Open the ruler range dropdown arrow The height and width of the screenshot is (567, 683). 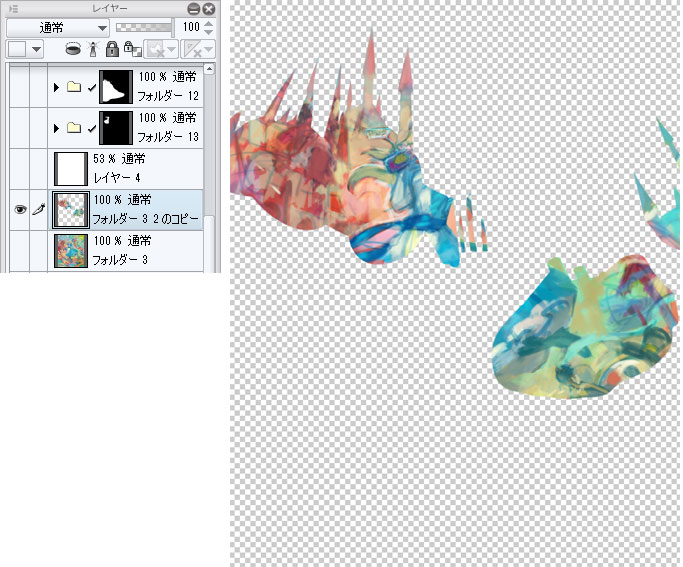tap(209, 49)
